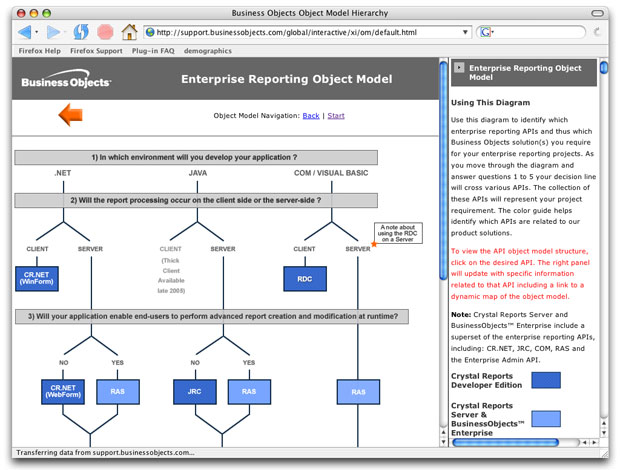Image resolution: width=620 pixels, height=470 pixels.
Task: Click the right panel scroll right arrow
Action: [594, 442]
